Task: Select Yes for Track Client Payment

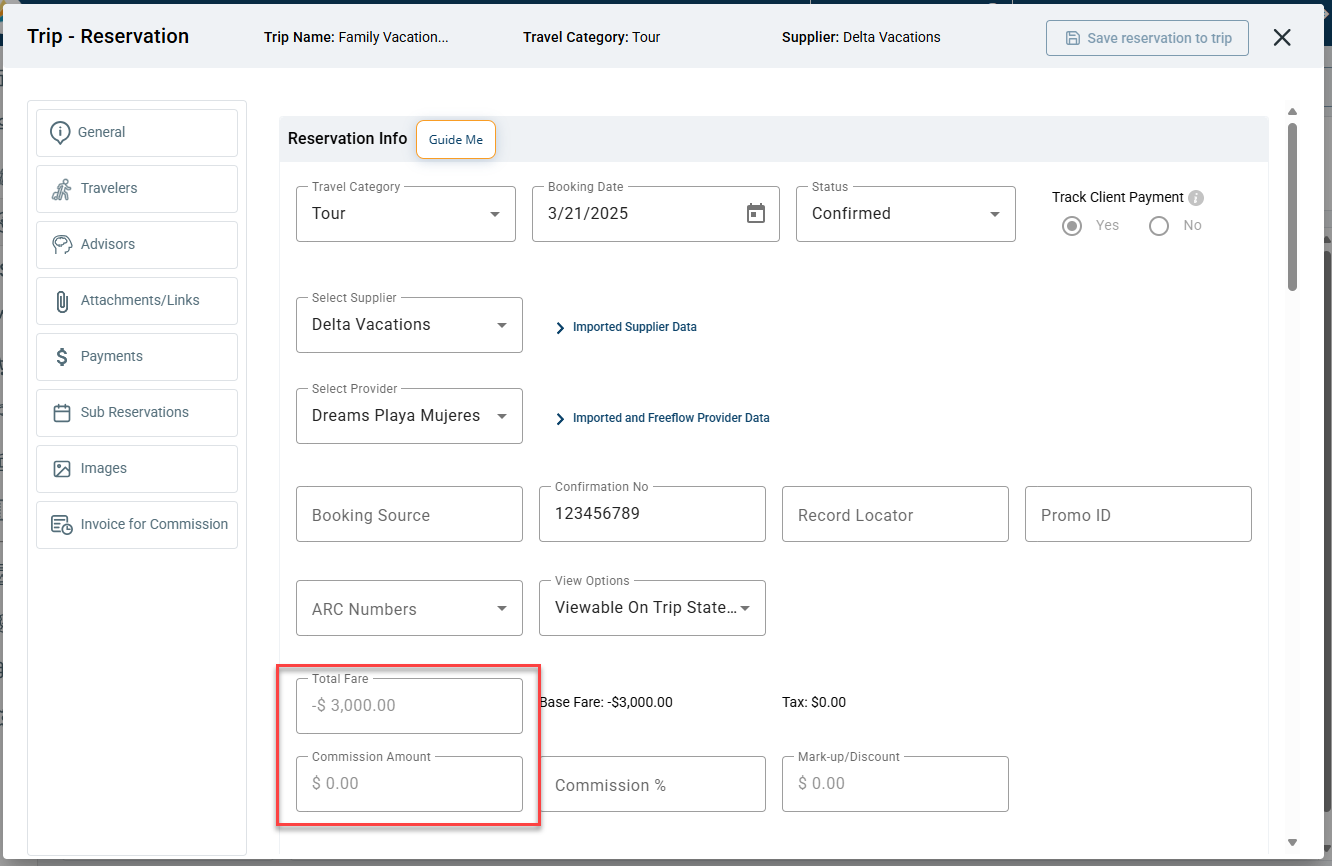Action: 1071,225
